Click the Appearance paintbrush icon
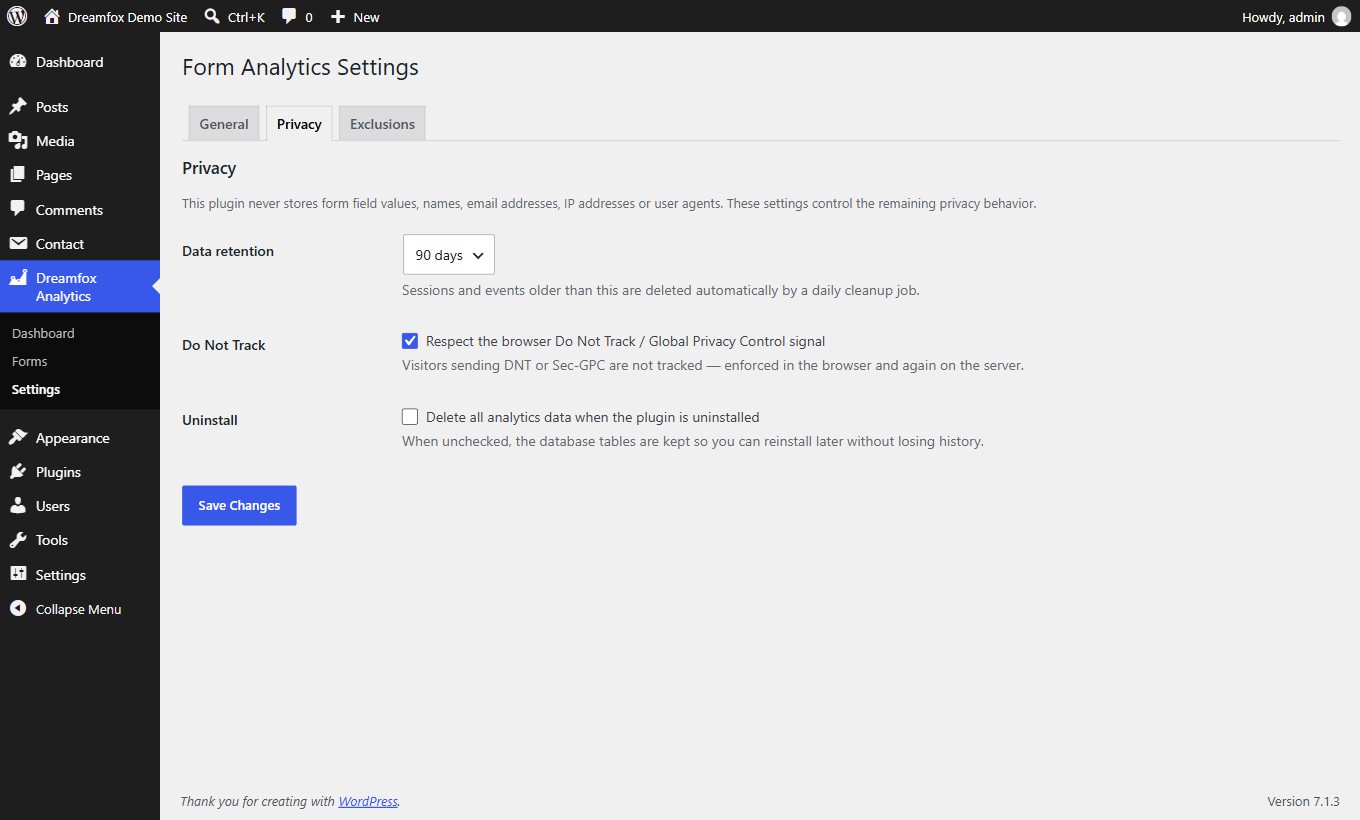 tap(18, 438)
